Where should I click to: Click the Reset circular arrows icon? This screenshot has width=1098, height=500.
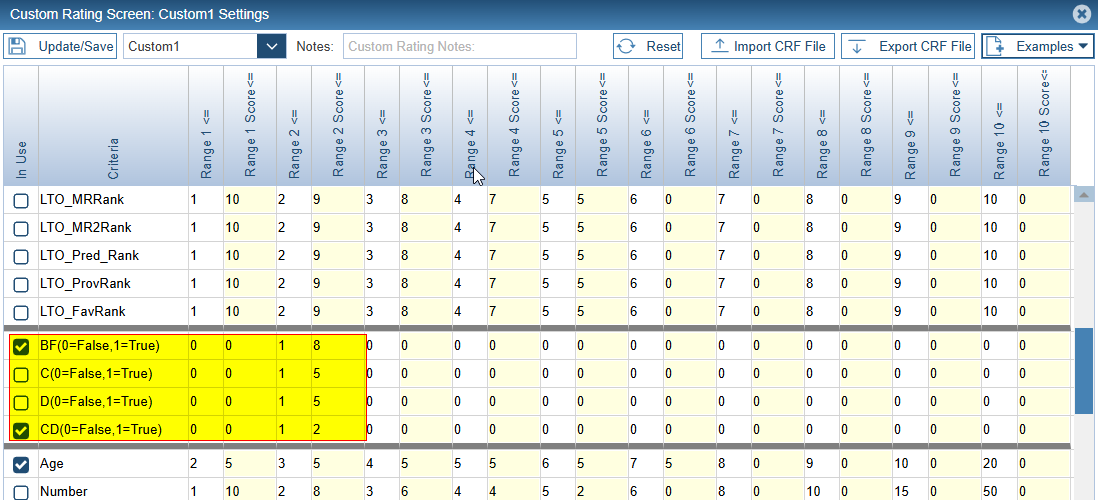click(x=627, y=46)
